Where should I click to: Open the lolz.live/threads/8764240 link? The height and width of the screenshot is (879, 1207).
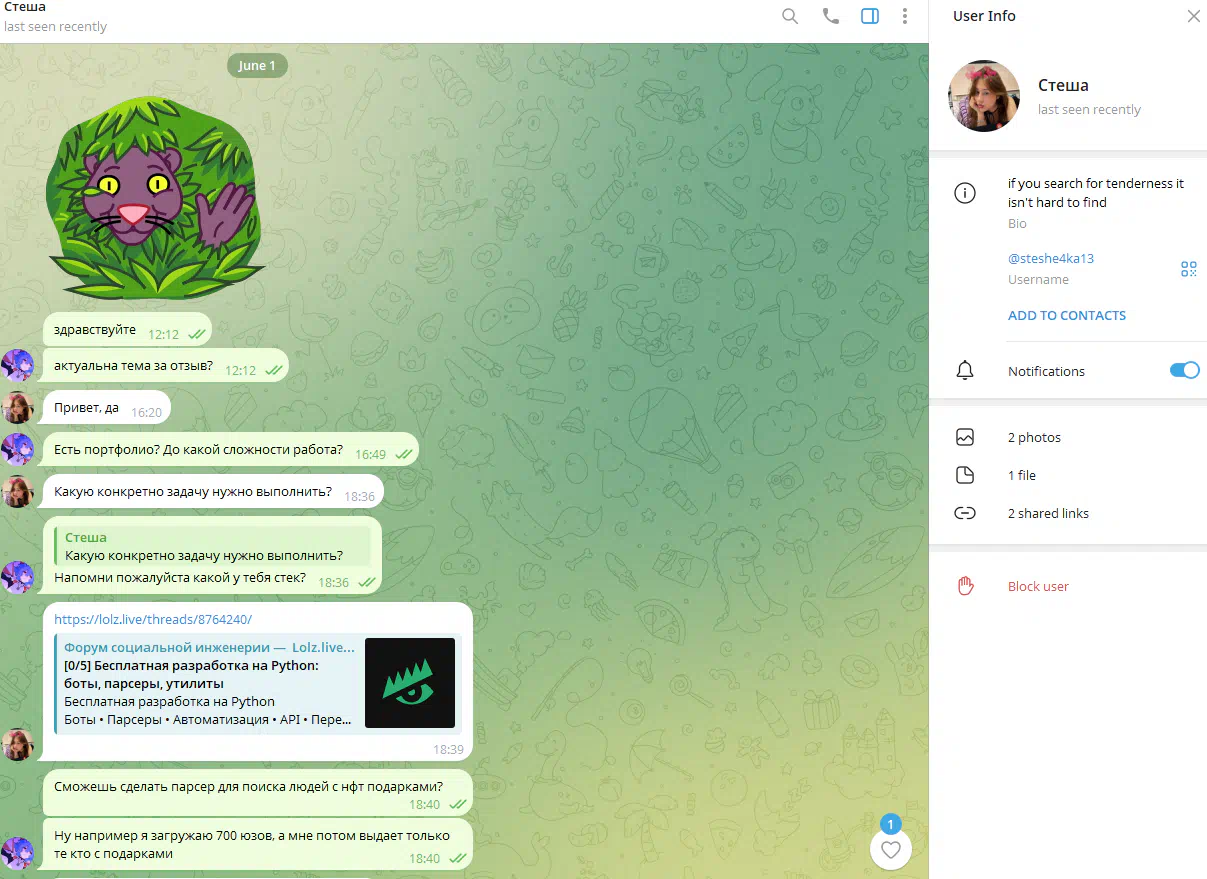tap(153, 619)
